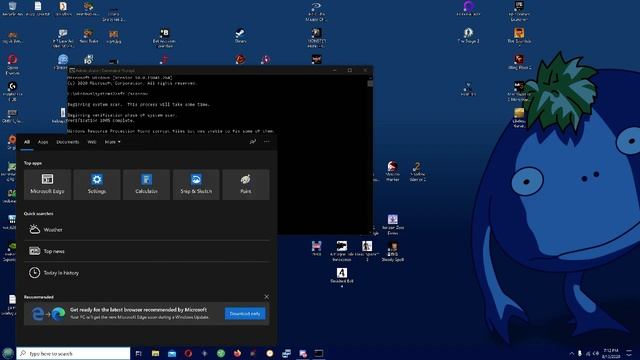Open the search panel options ellipsis
640x360 pixels.
click(267, 142)
